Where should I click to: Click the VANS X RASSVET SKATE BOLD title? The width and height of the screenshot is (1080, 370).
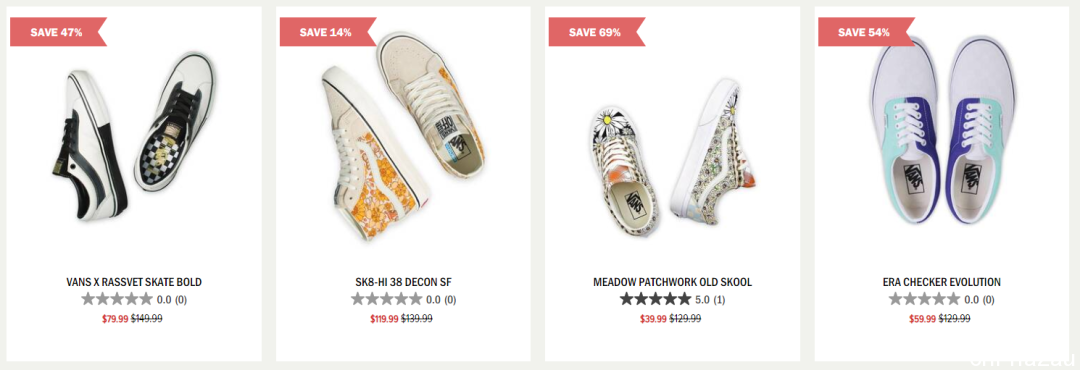[134, 282]
